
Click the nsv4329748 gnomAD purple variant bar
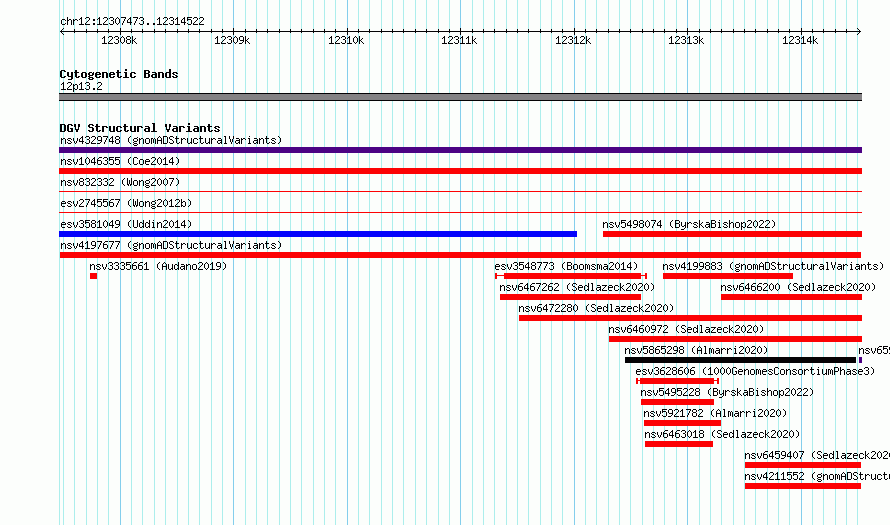coord(460,150)
